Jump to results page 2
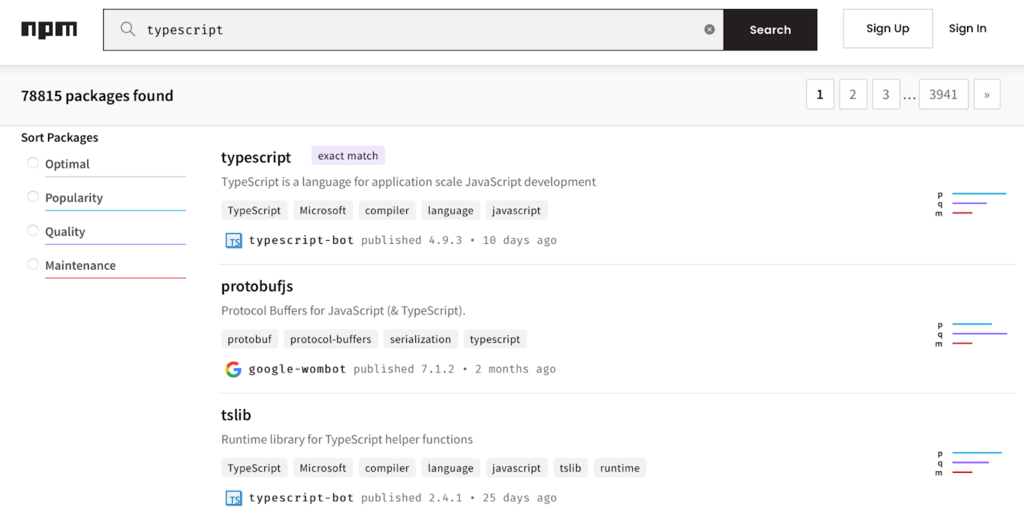 click(852, 95)
